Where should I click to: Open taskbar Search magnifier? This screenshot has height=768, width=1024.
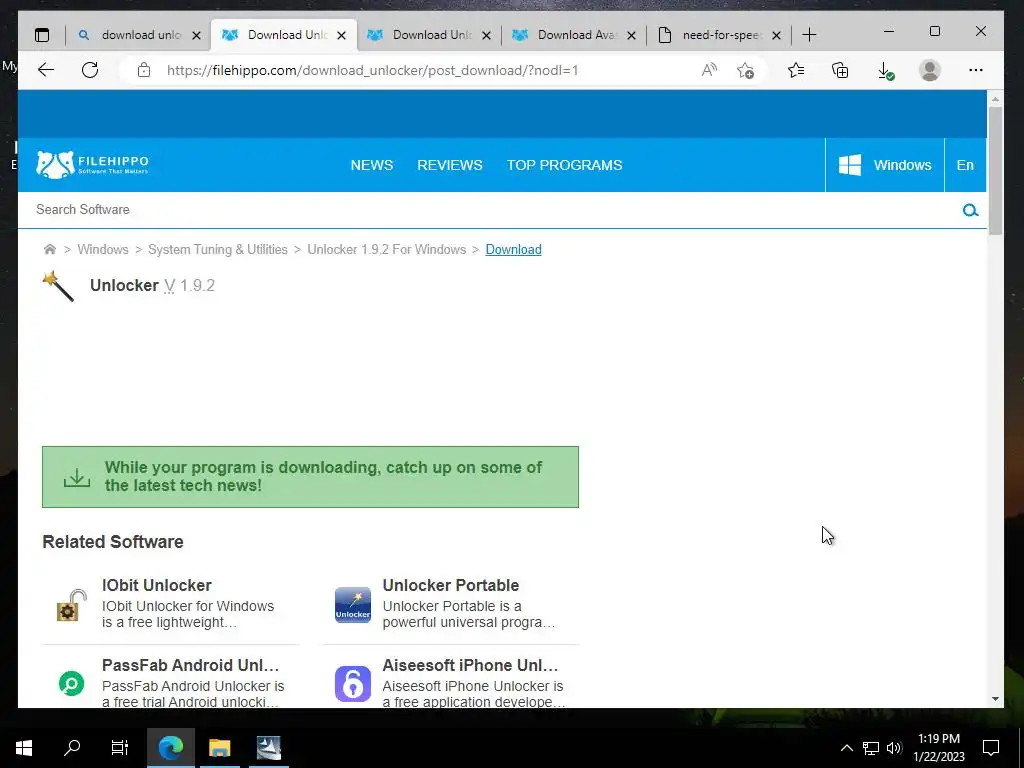point(72,748)
